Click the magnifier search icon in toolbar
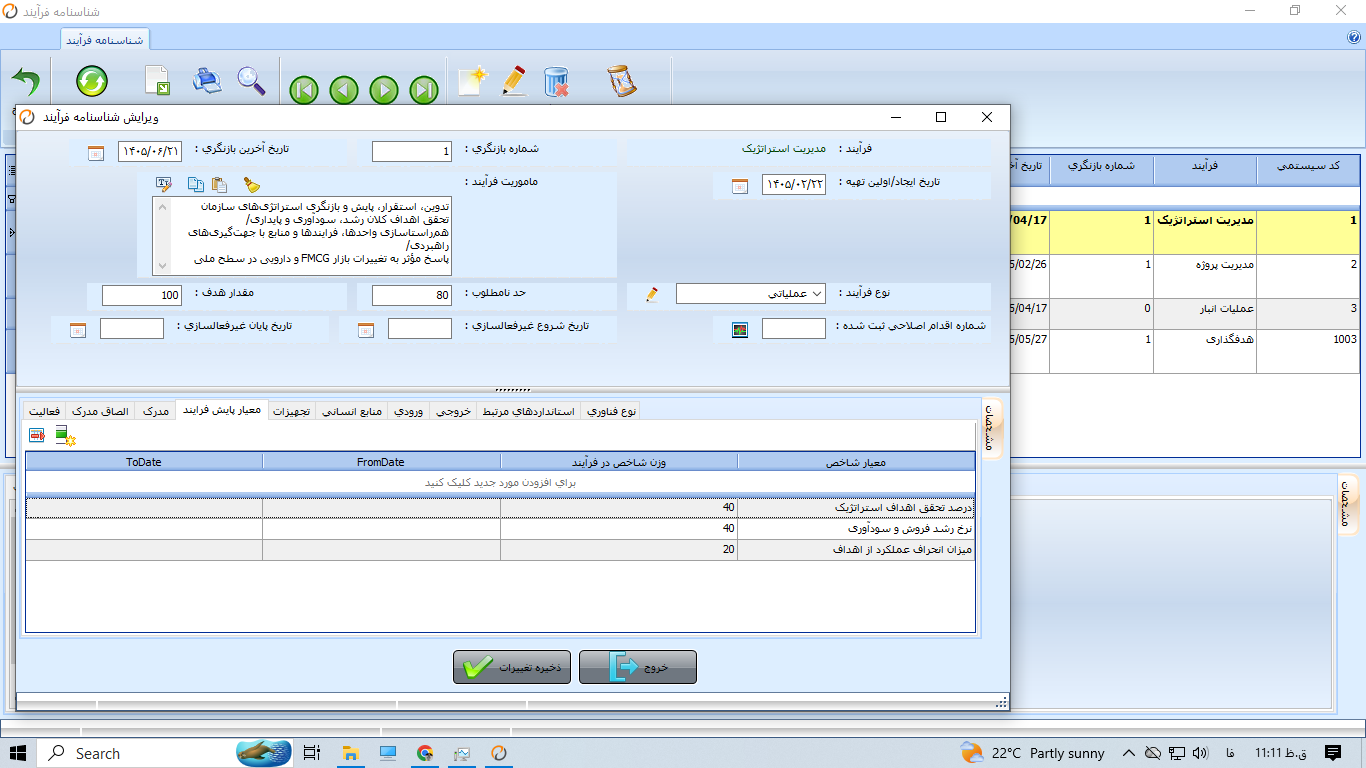 coord(251,81)
